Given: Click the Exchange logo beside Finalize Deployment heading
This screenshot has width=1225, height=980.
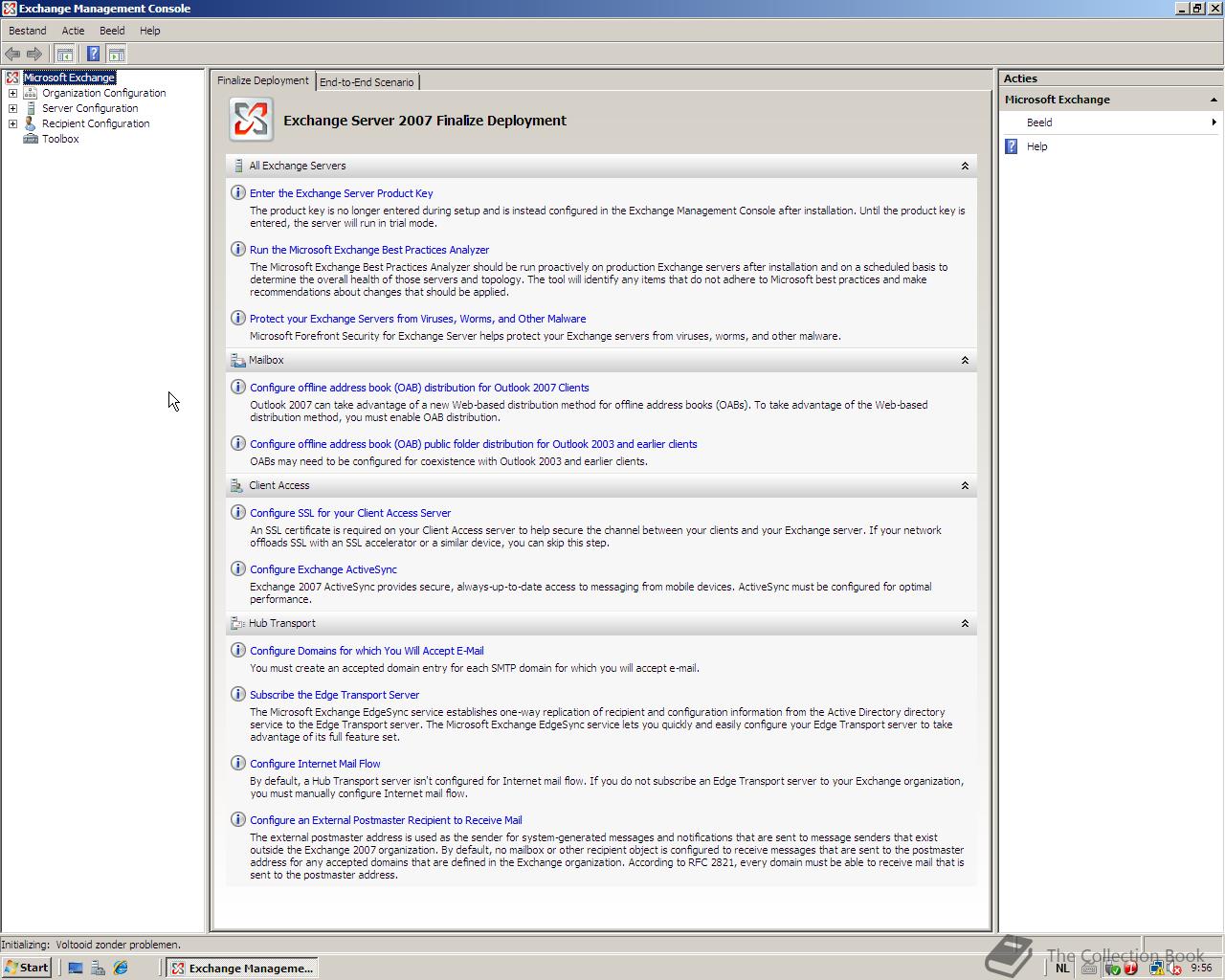Looking at the screenshot, I should coord(251,121).
